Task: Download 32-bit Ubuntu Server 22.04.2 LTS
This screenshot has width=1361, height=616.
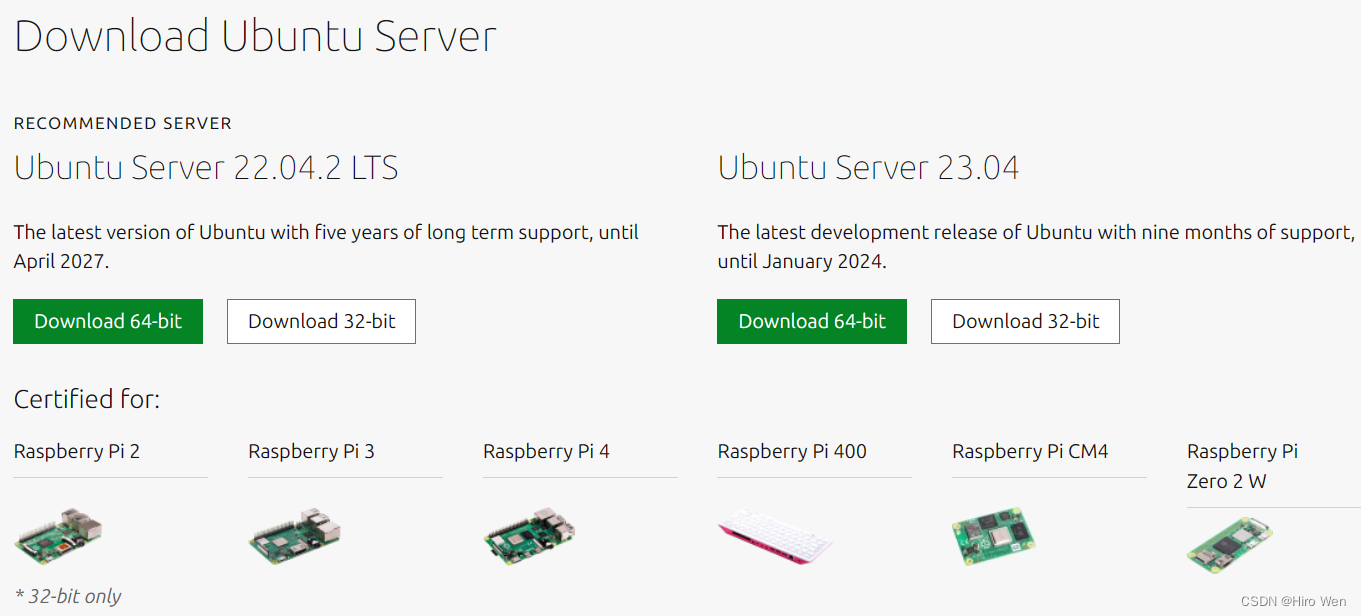Action: (321, 321)
